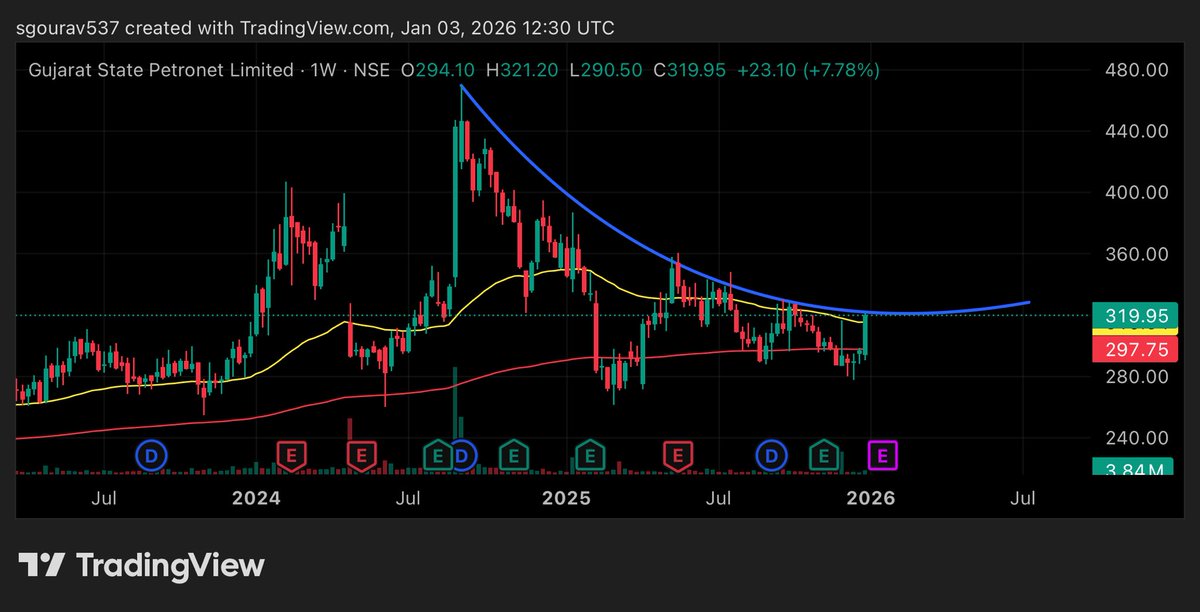Click the L290.50 low value

tap(608, 71)
